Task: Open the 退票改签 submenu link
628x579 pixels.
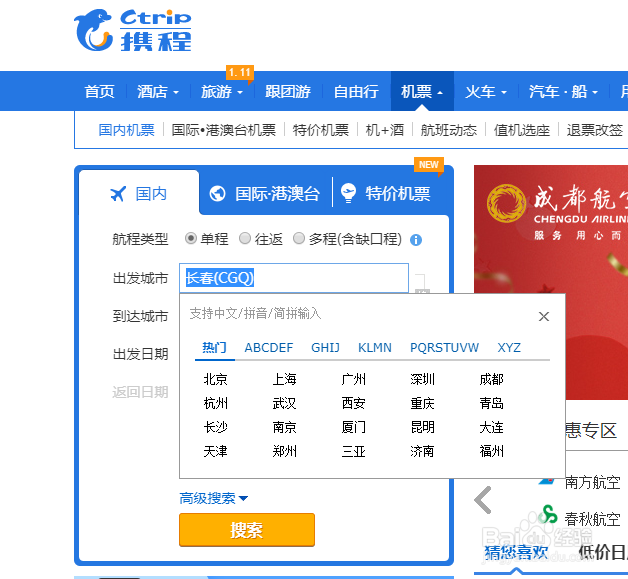Action: click(595, 130)
